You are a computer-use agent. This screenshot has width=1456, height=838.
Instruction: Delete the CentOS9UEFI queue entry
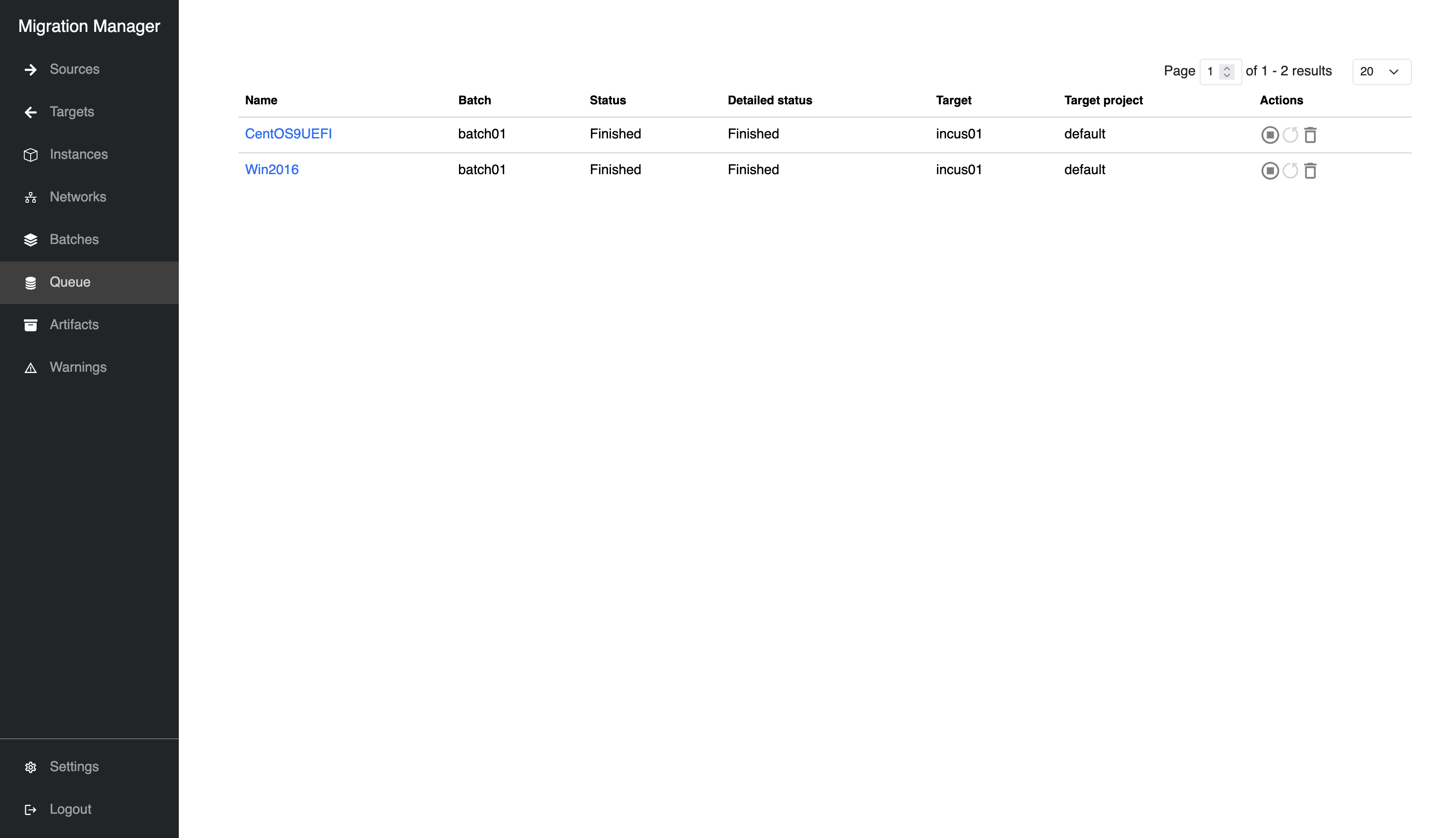coord(1310,135)
